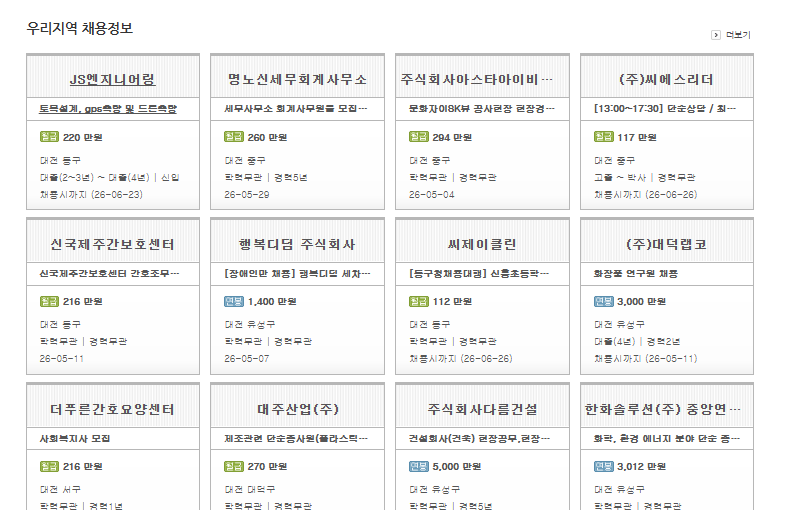This screenshot has width=788, height=510.
Task: Click the 연봉 badge next to 5,000 만원
Action: [x=419, y=466]
